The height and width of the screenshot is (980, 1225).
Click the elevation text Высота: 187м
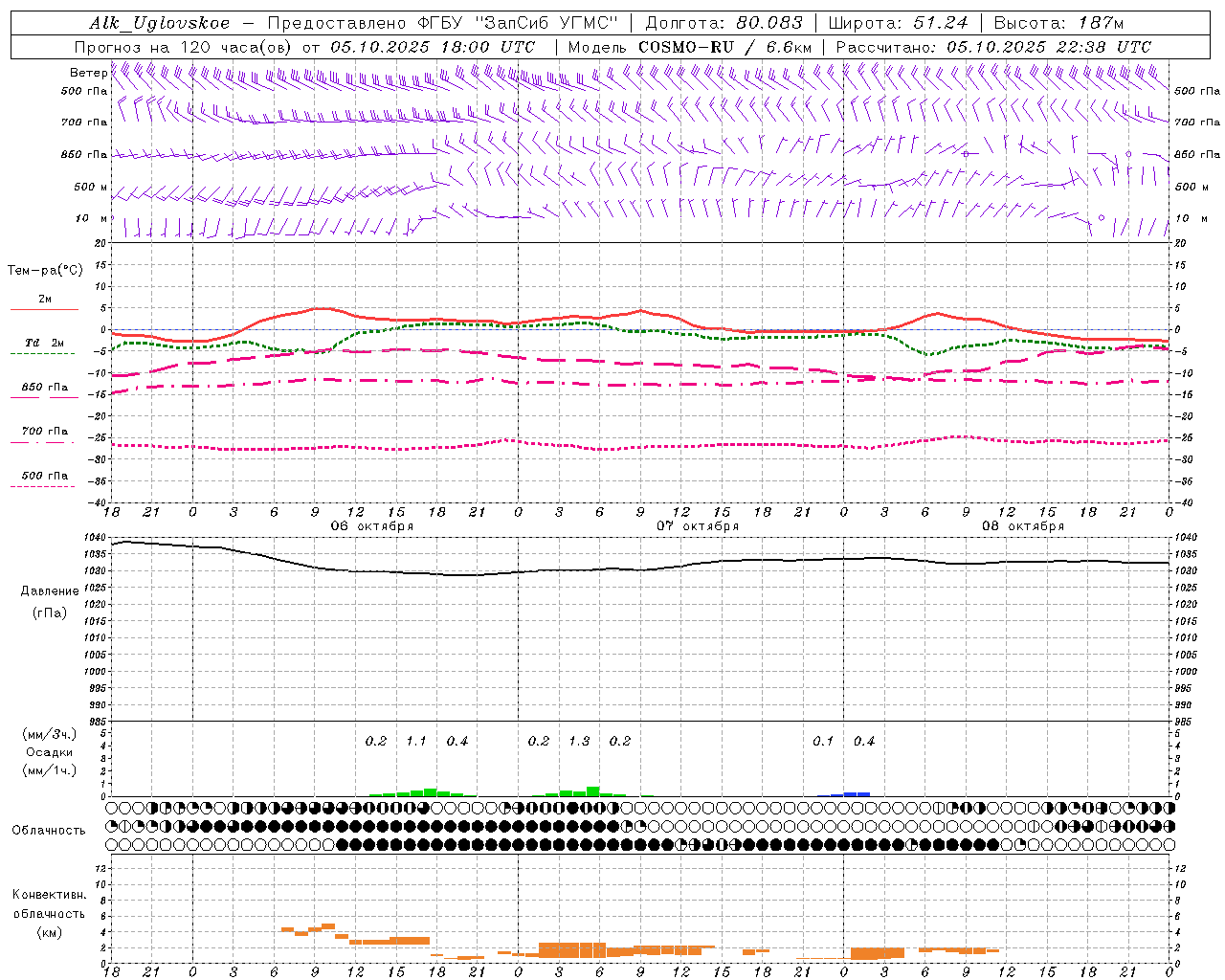point(1058,23)
